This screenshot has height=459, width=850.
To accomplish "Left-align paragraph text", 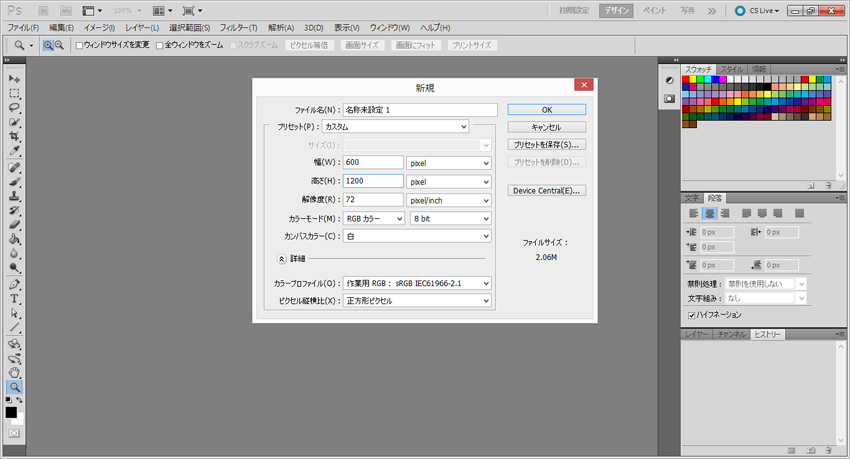I will pyautogui.click(x=693, y=214).
